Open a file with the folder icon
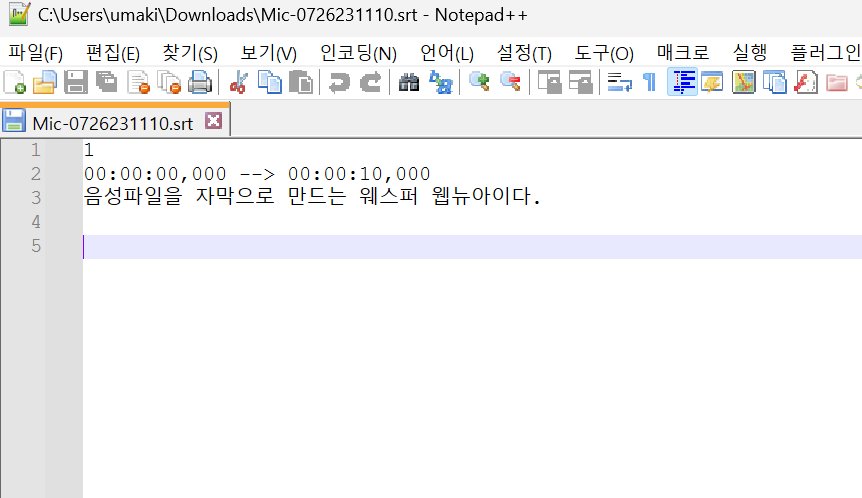The image size is (862, 498). coord(45,82)
